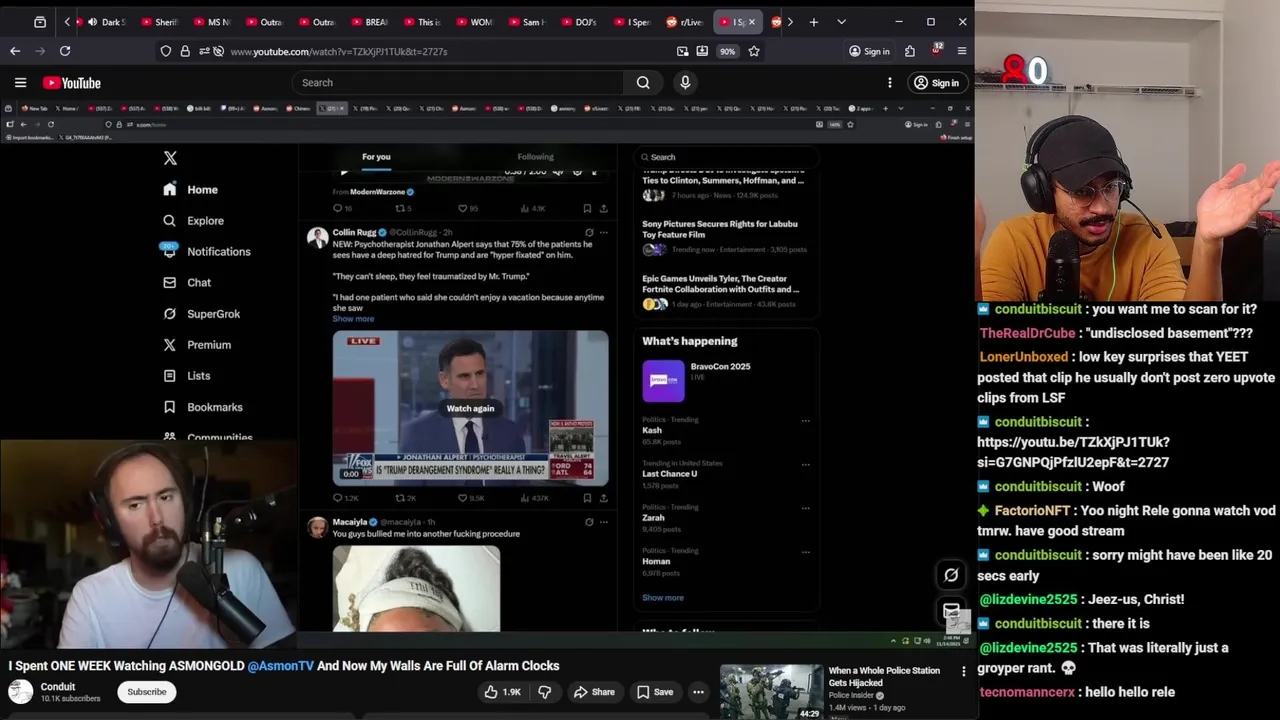
Task: Open SuperGrok in the X sidebar
Action: 202,314
